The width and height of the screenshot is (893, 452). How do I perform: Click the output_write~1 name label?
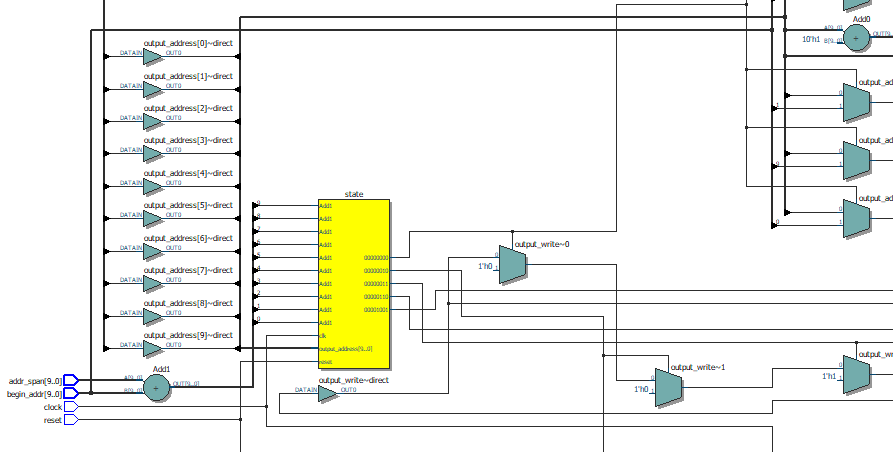pyautogui.click(x=698, y=367)
